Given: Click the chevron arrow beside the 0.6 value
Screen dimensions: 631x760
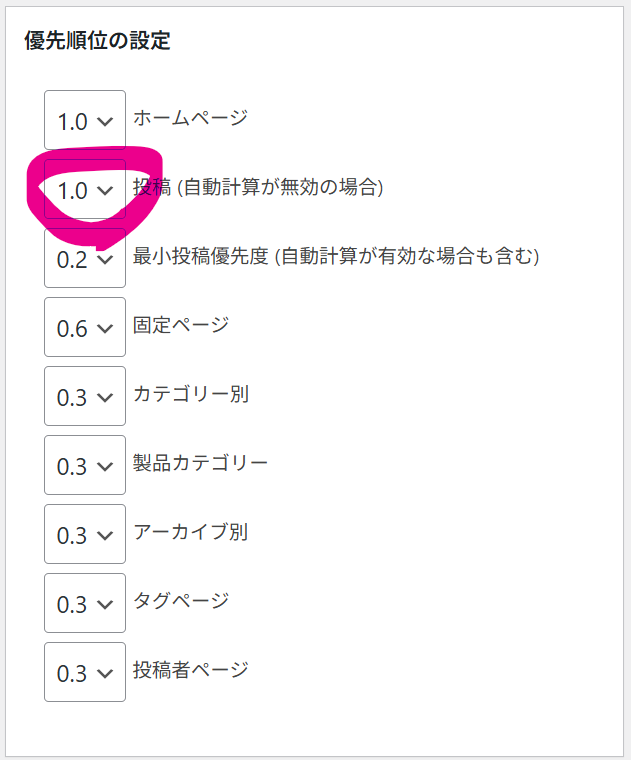Looking at the screenshot, I should pos(104,329).
